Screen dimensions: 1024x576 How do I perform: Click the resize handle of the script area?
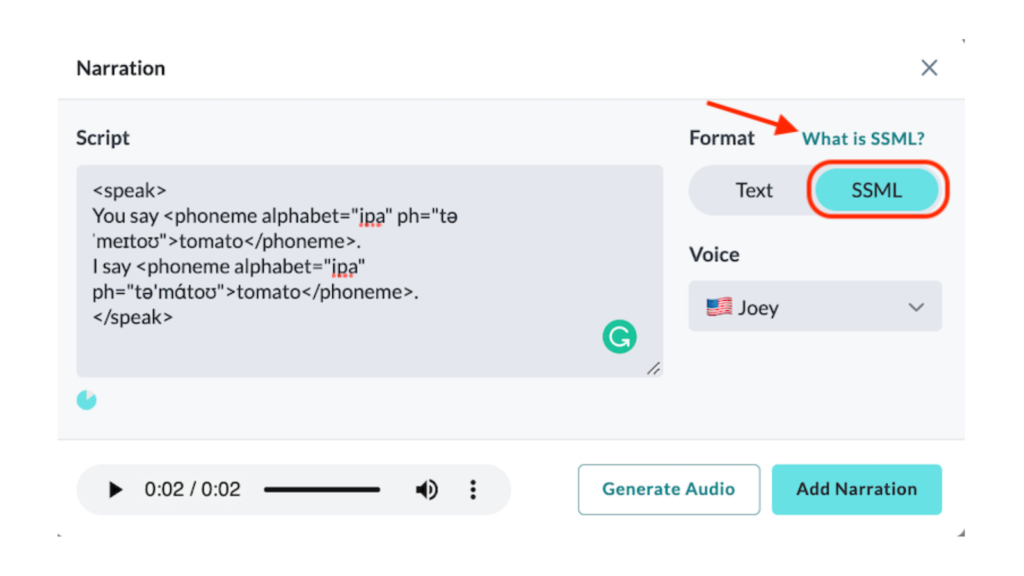pos(655,369)
